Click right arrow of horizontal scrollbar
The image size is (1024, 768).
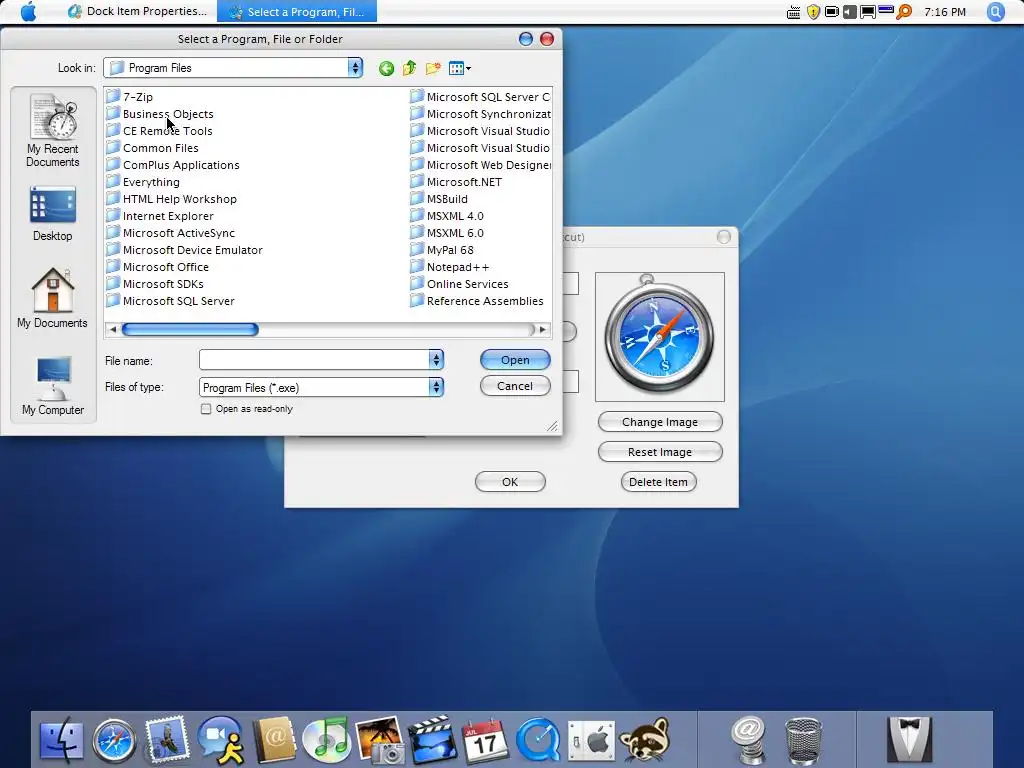(x=543, y=330)
